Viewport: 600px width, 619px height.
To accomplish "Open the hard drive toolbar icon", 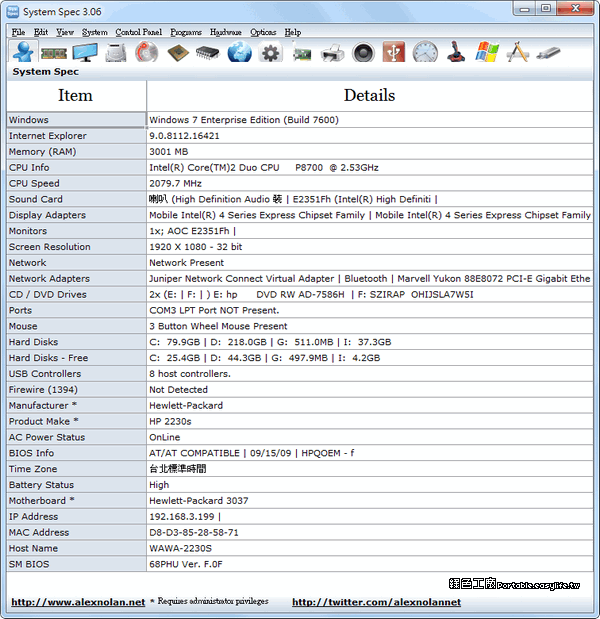I will point(116,53).
